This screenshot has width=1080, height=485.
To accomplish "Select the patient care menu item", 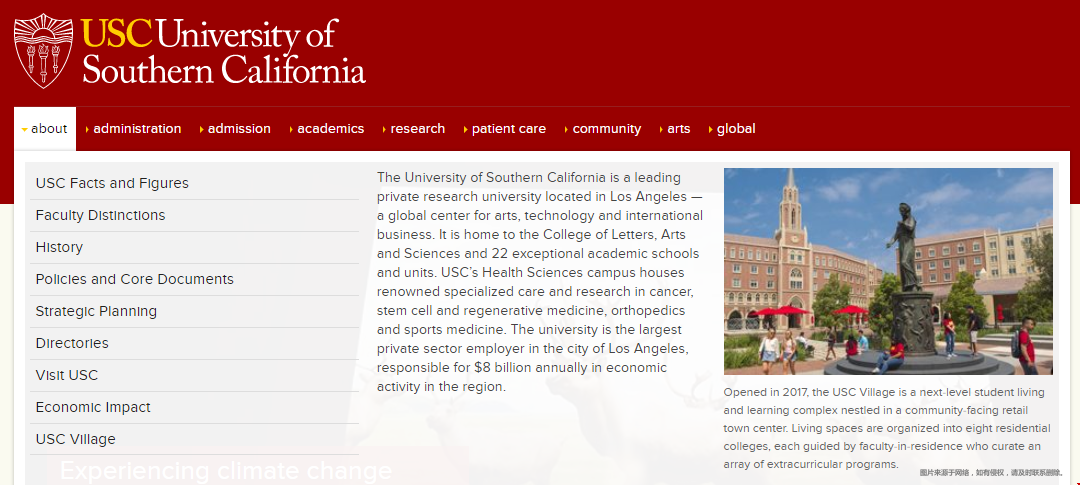I will [x=508, y=129].
